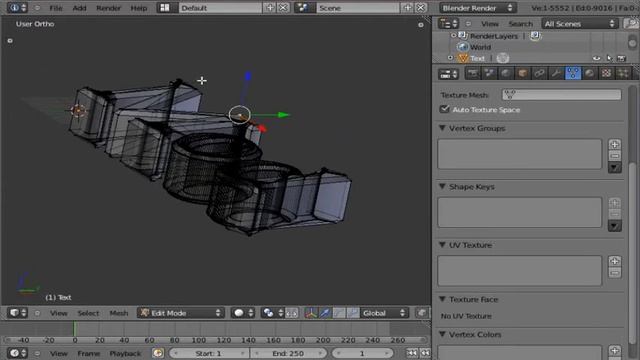Open 3D viewport Mesh menu

pos(119,313)
